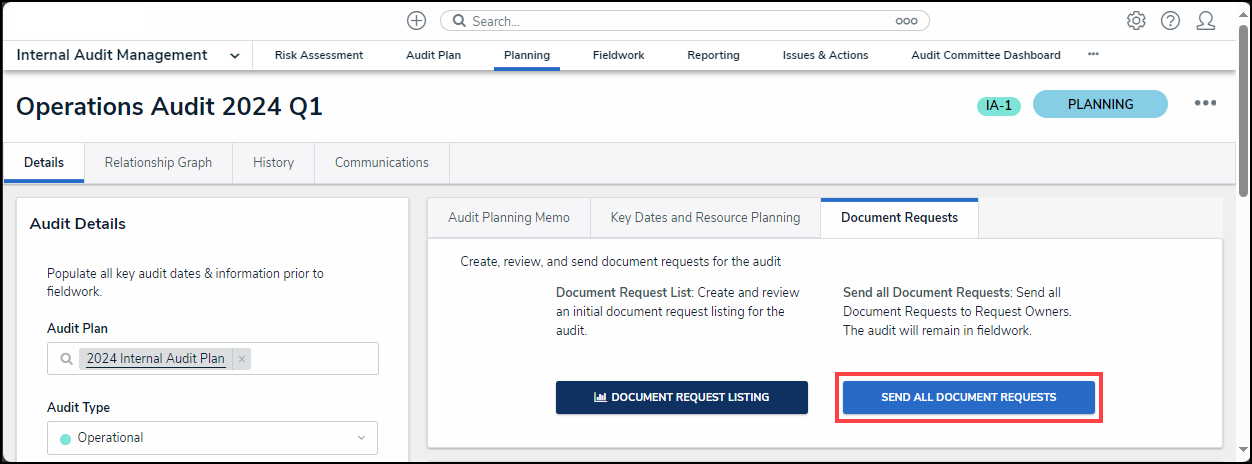The width and height of the screenshot is (1252, 464).
Task: Click the page vertical scrollbar
Action: click(1243, 110)
